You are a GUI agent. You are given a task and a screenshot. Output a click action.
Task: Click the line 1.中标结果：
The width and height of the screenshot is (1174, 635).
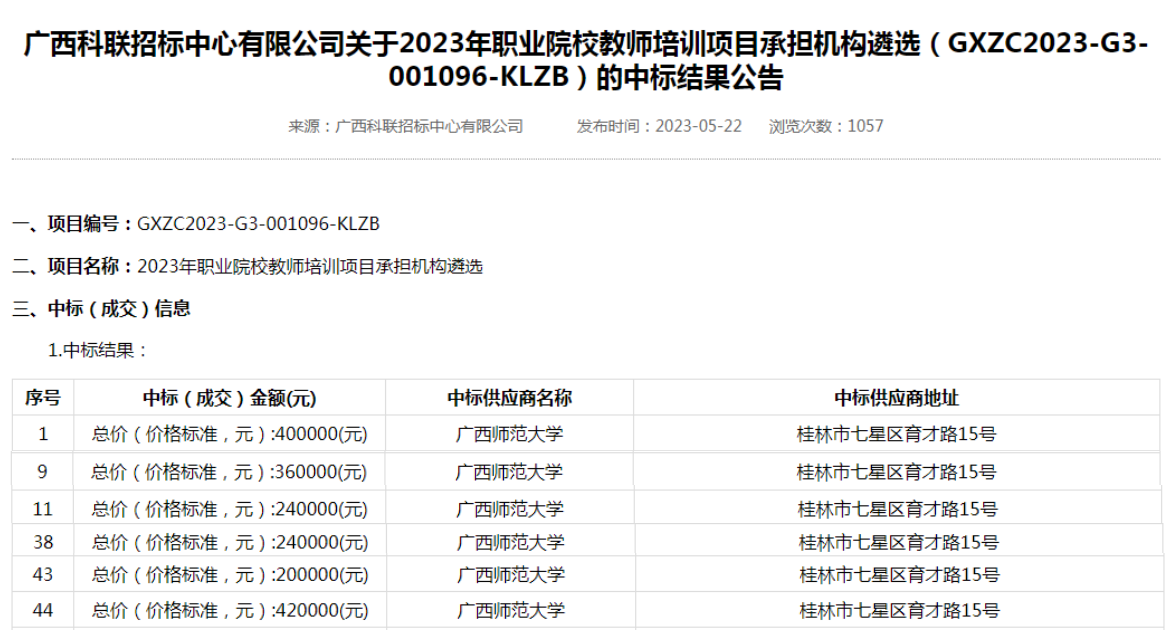point(98,350)
